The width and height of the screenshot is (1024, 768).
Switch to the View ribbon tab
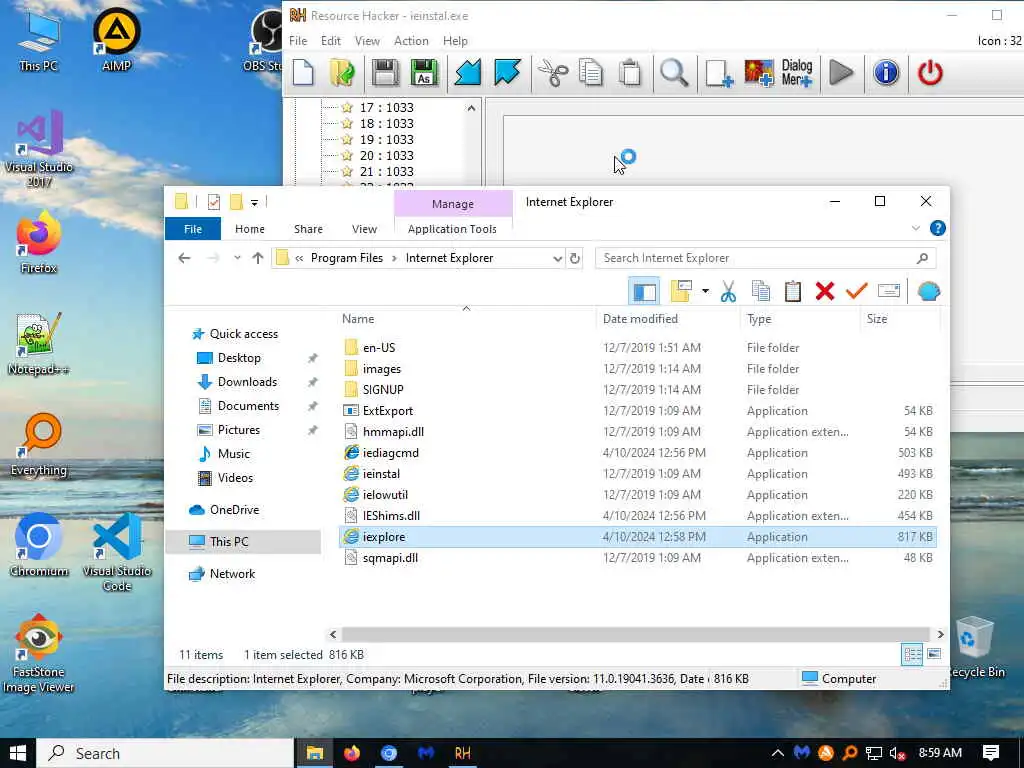point(364,229)
